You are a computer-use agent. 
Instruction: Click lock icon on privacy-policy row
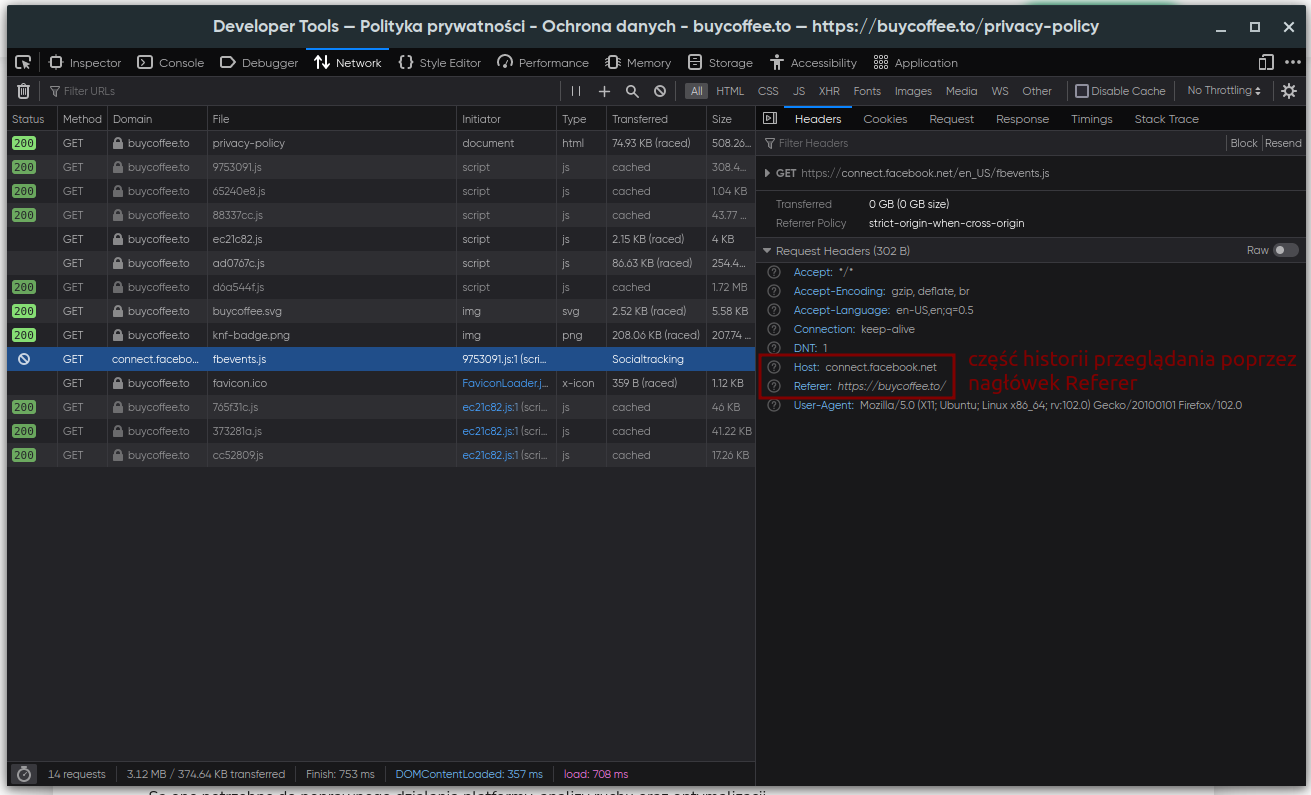coord(118,143)
